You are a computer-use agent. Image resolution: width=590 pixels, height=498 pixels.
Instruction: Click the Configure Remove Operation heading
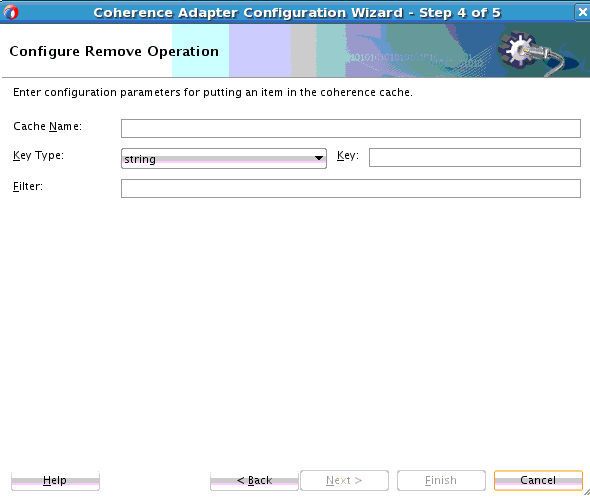point(114,51)
